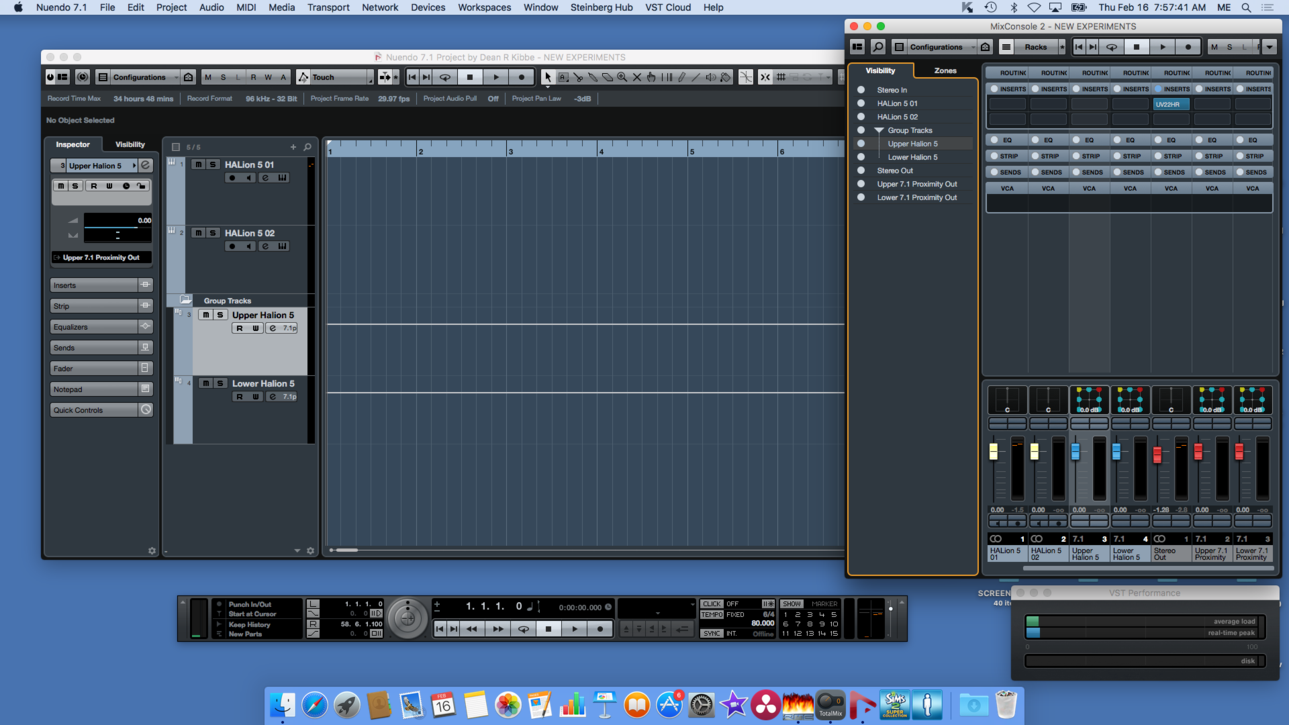Viewport: 1289px width, 725px height.
Task: Open the Group Tracks folder icon
Action: pyautogui.click(x=186, y=300)
